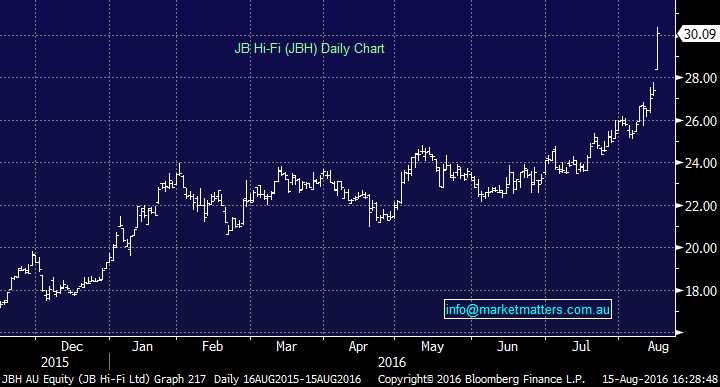Select the Jun month label

507,346
